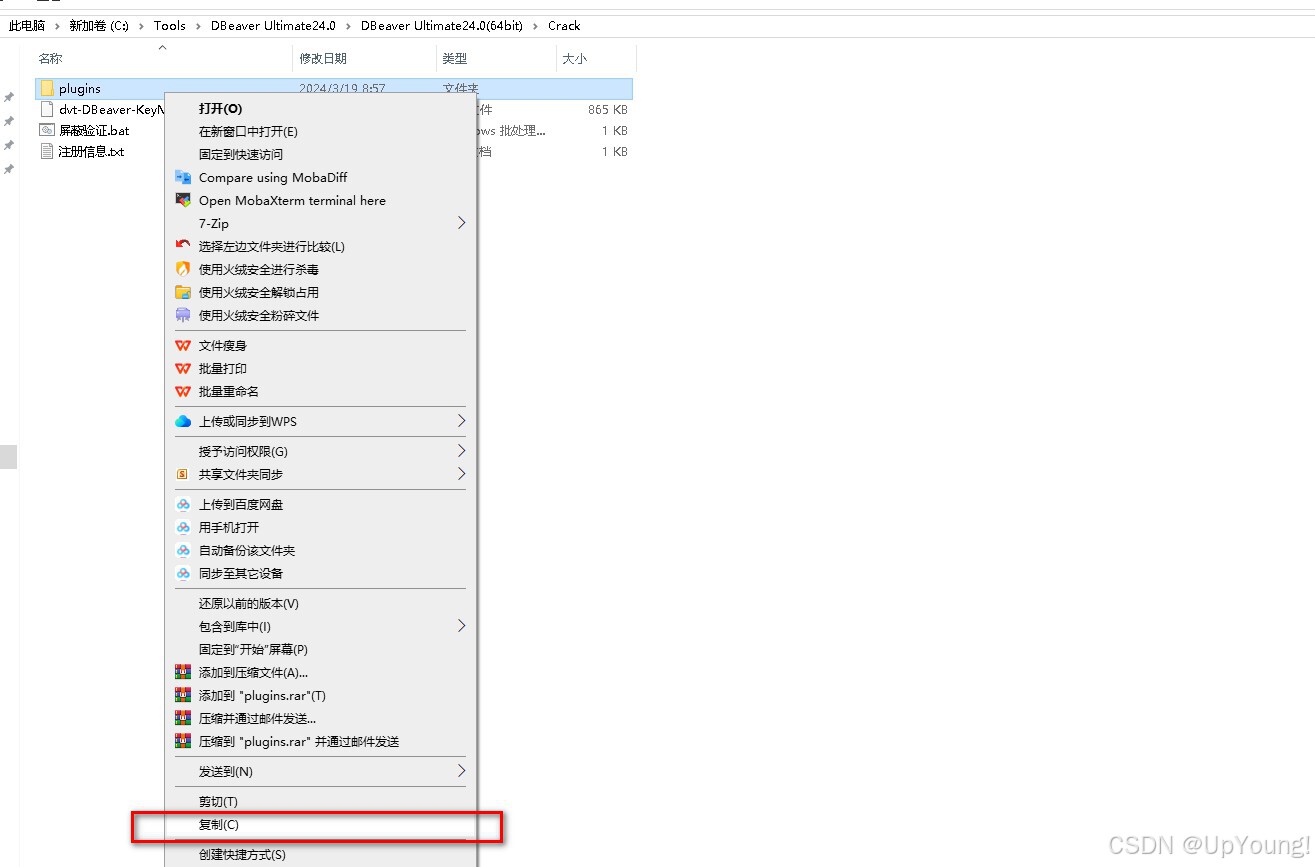The image size is (1315, 867).
Task: Select the 注册信息.txt file name
Action: [91, 151]
